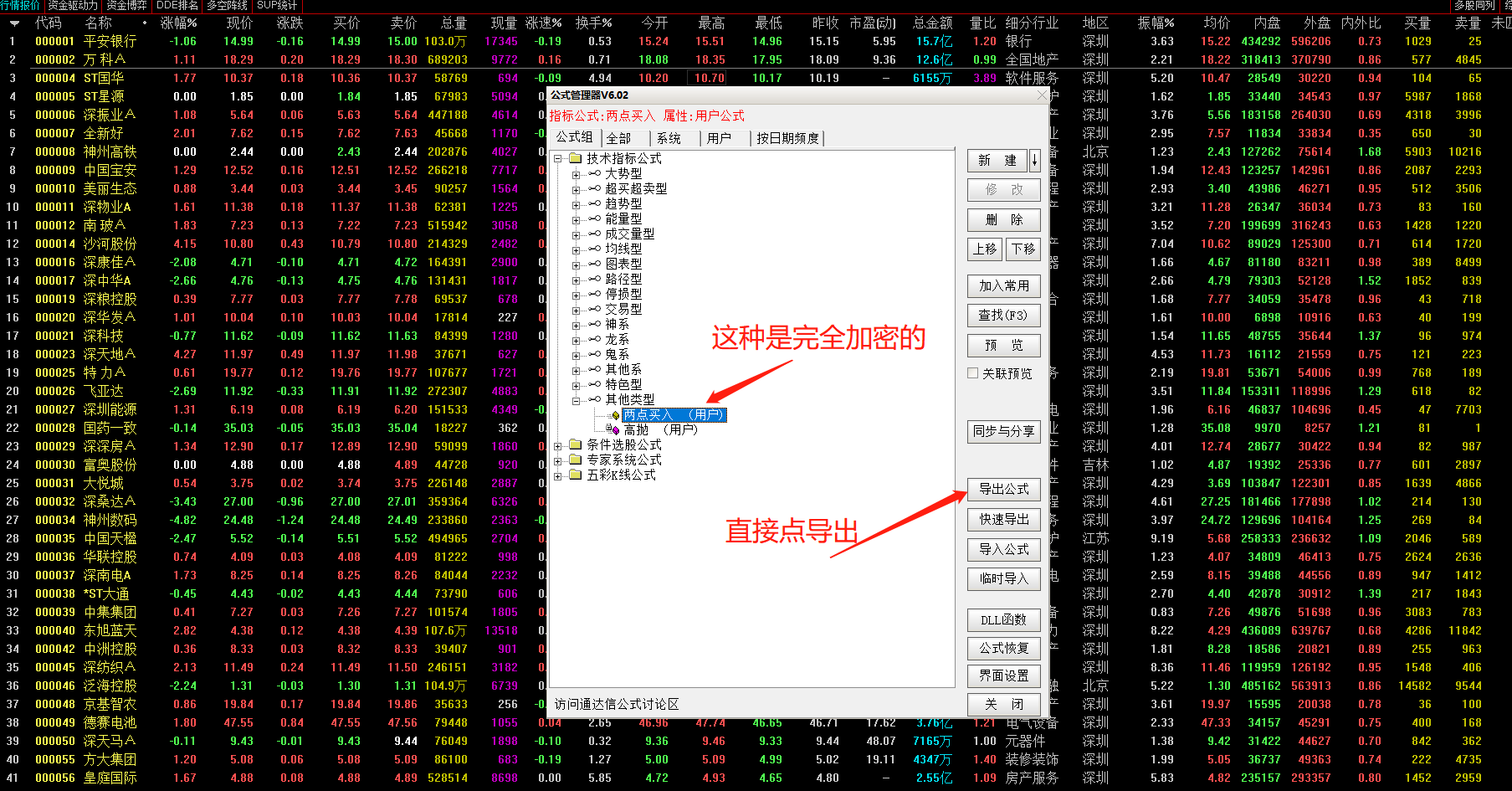Image resolution: width=1512 pixels, height=791 pixels.
Task: Open the arrow dropdown beside 新建
Action: click(x=1035, y=160)
